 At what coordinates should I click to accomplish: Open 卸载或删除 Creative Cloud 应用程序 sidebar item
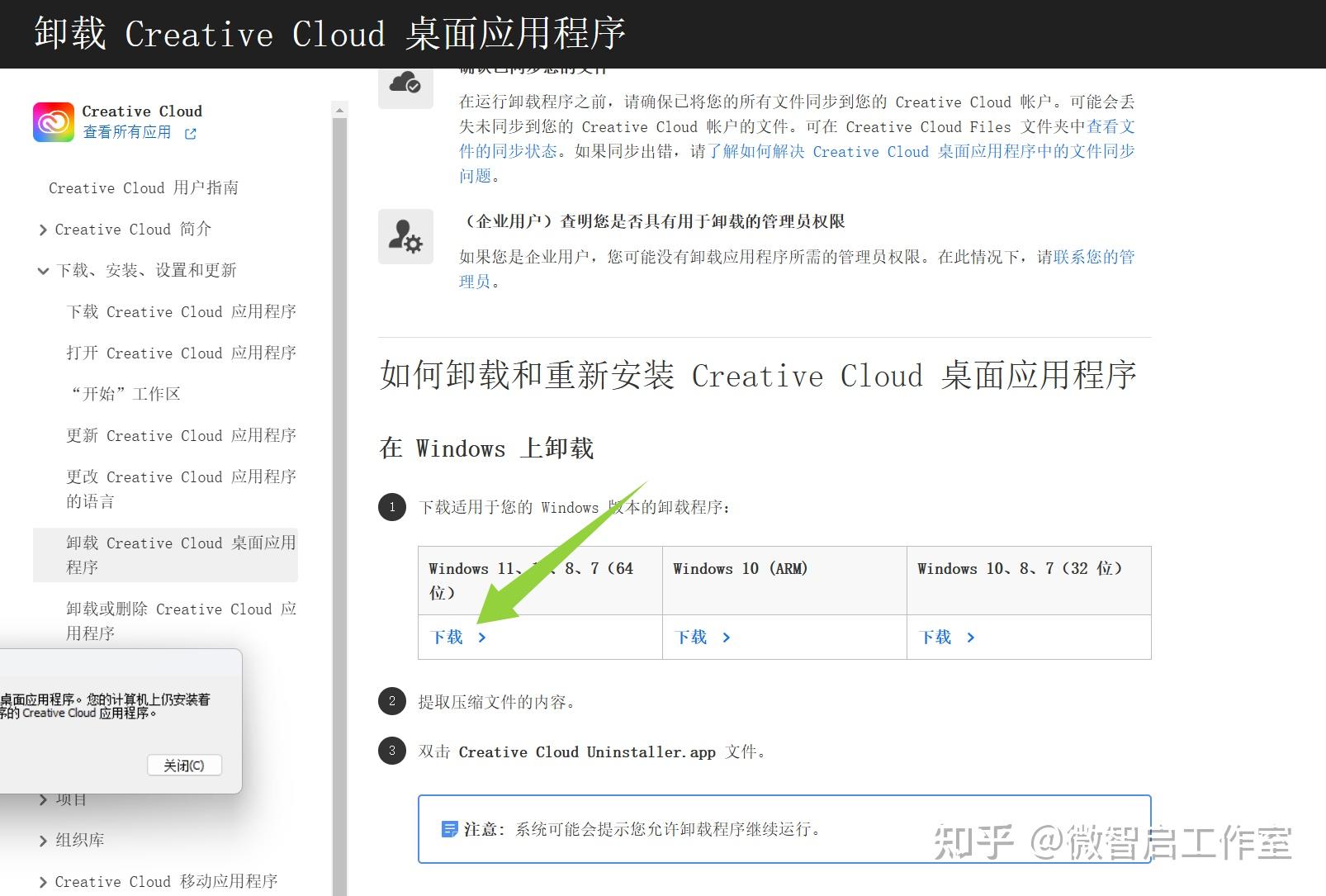click(182, 621)
